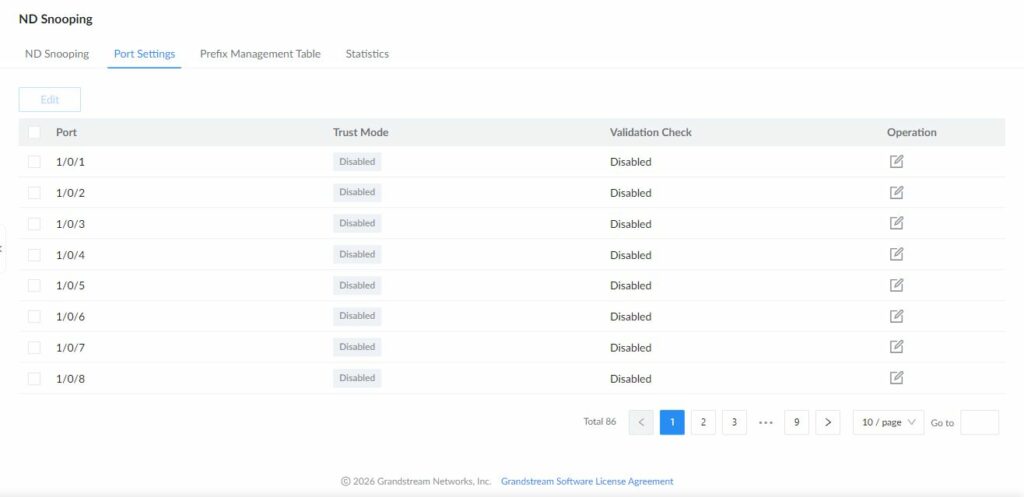
Task: Click the Total 86 count text
Action: (x=600, y=422)
